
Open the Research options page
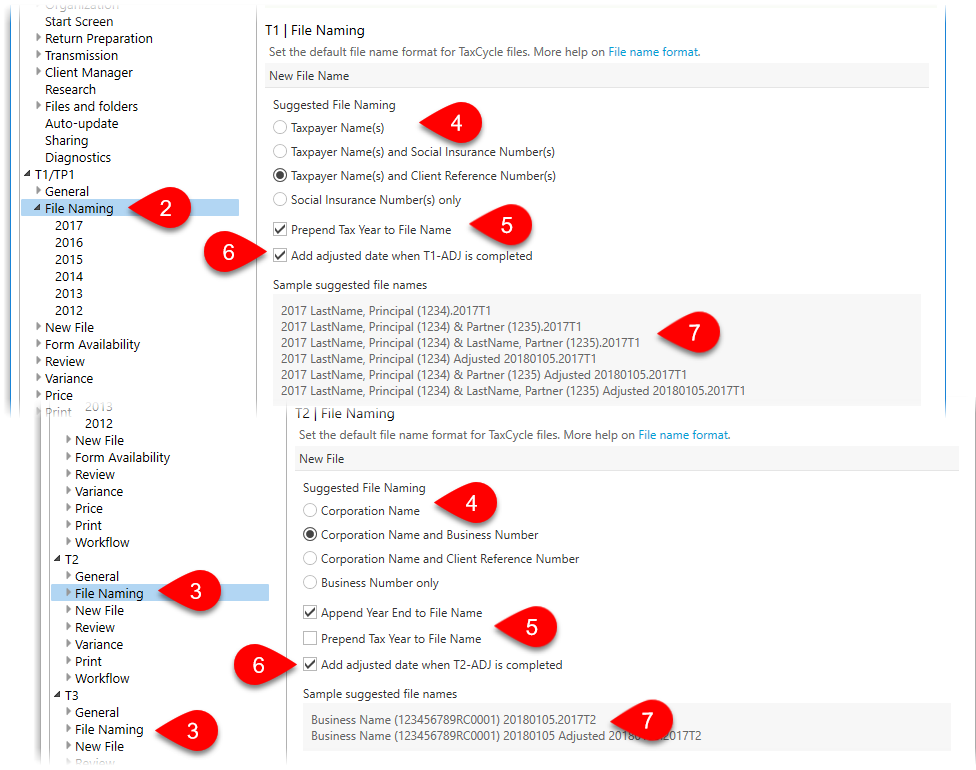pyautogui.click(x=70, y=89)
